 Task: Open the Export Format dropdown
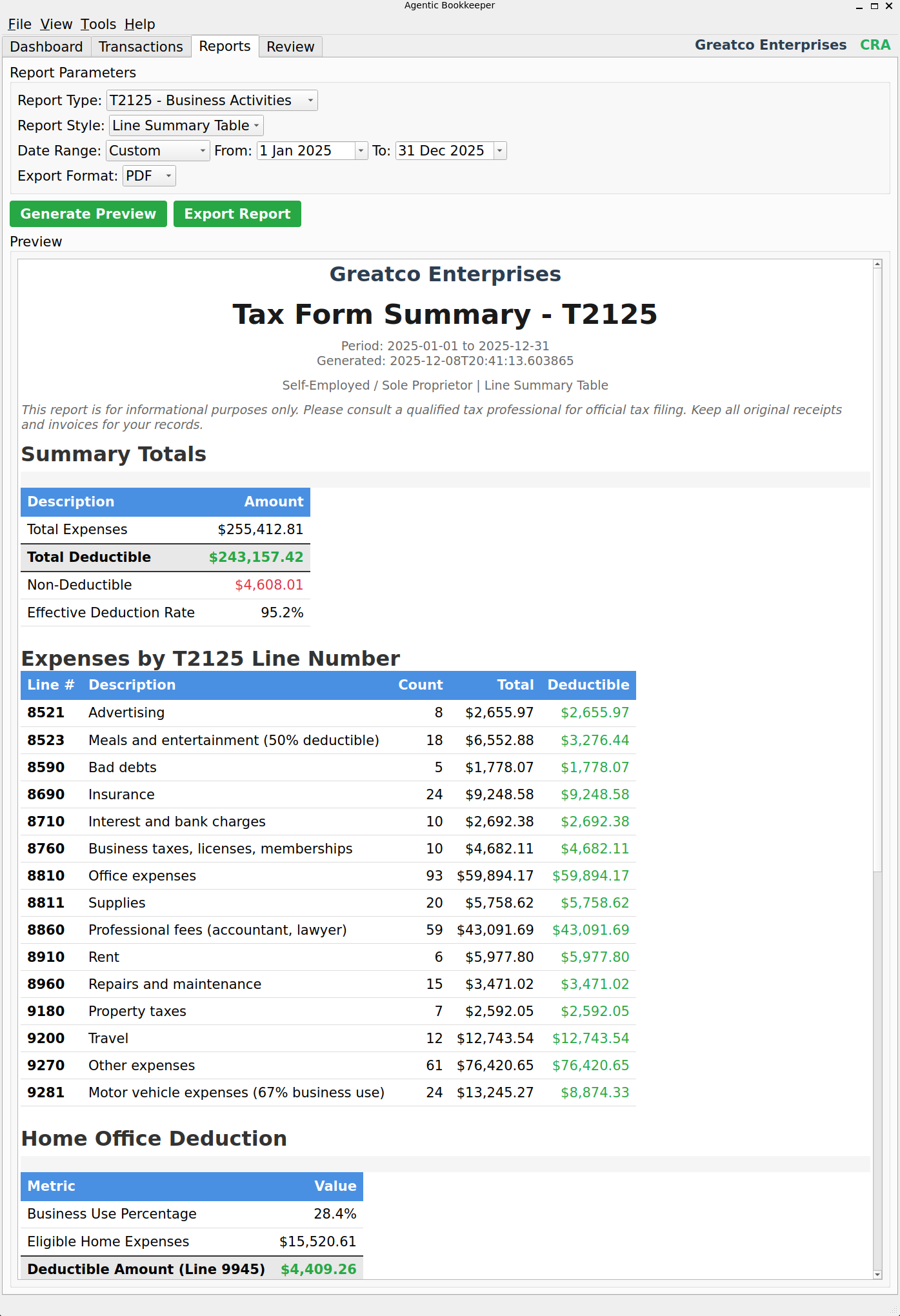(x=149, y=176)
